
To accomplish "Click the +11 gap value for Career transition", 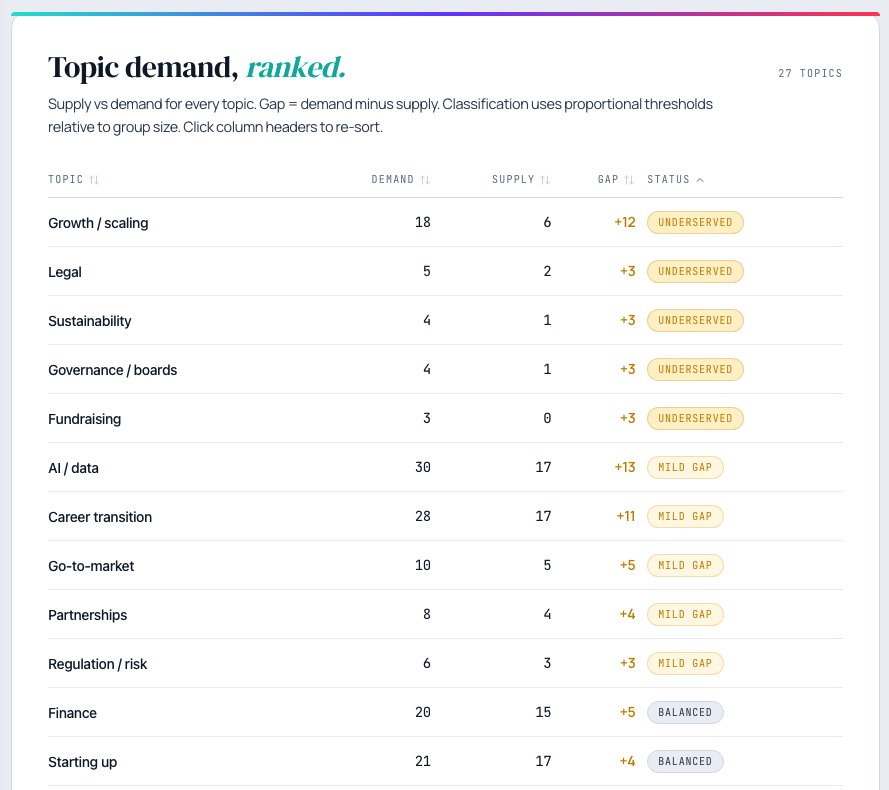I will (x=625, y=516).
